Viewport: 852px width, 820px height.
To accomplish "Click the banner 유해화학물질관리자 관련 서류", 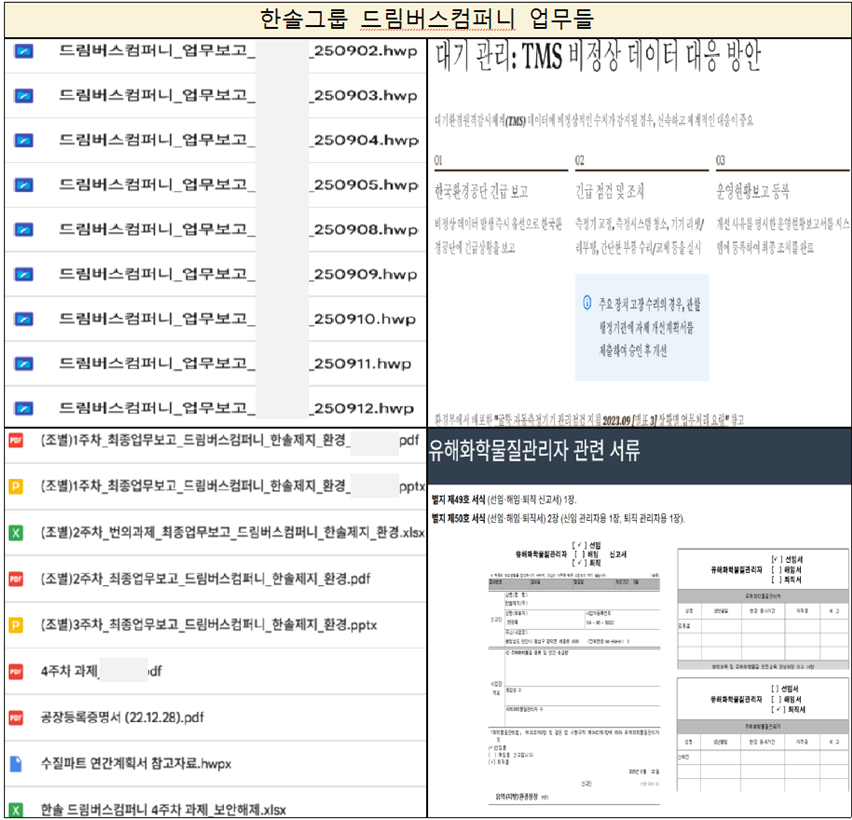I will 639,455.
